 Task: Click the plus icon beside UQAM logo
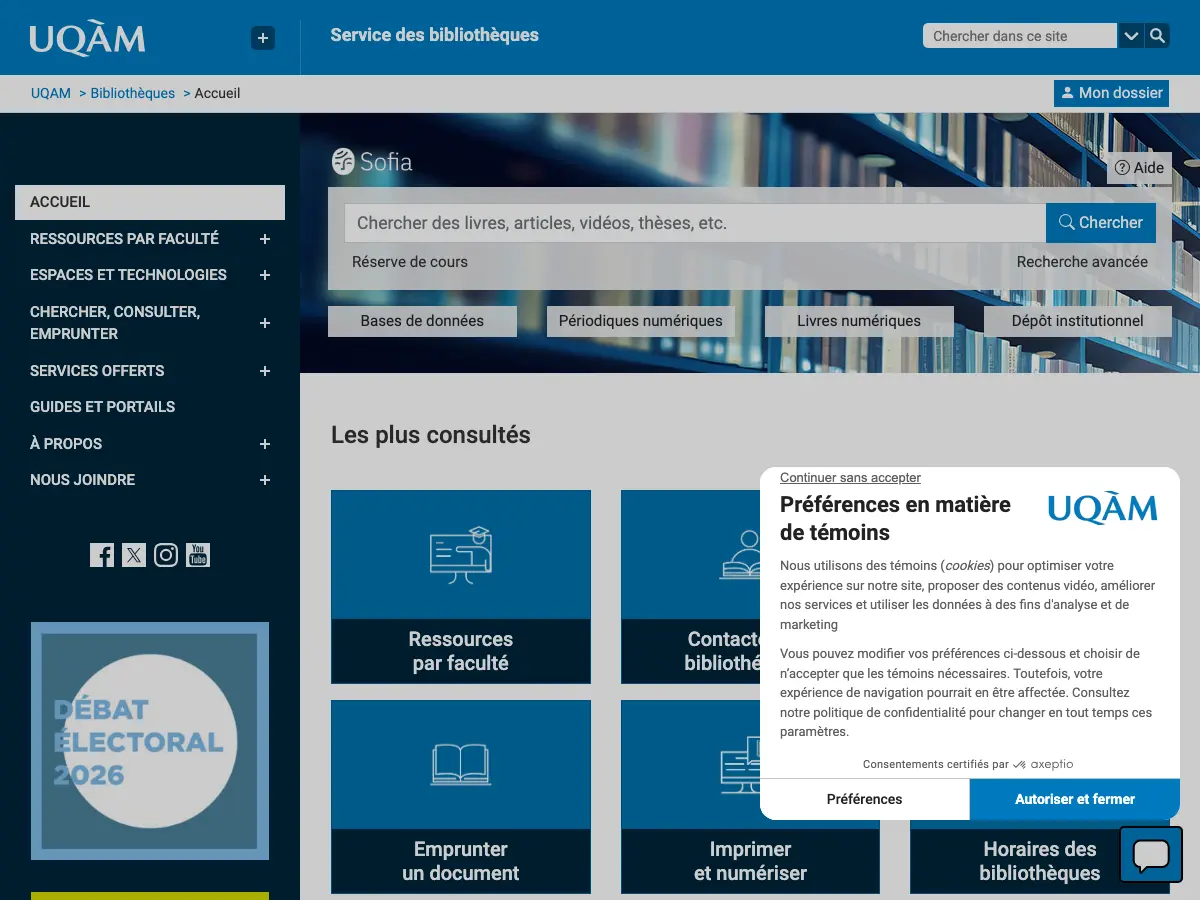pyautogui.click(x=263, y=38)
